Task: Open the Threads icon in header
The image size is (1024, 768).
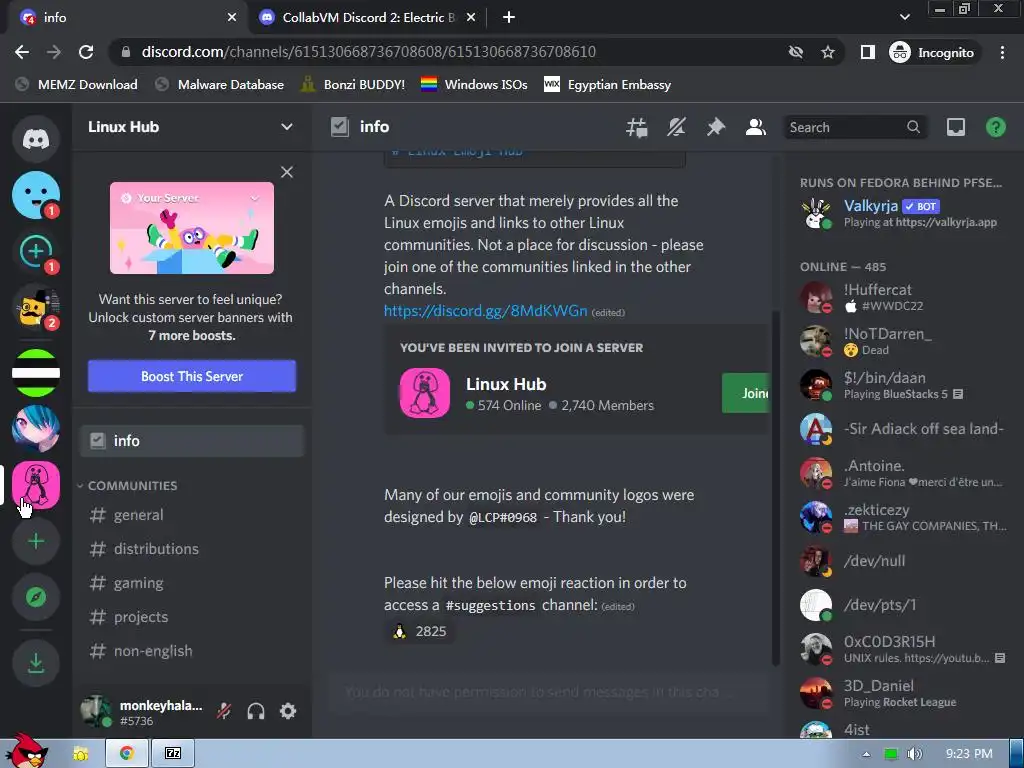Action: (x=637, y=127)
